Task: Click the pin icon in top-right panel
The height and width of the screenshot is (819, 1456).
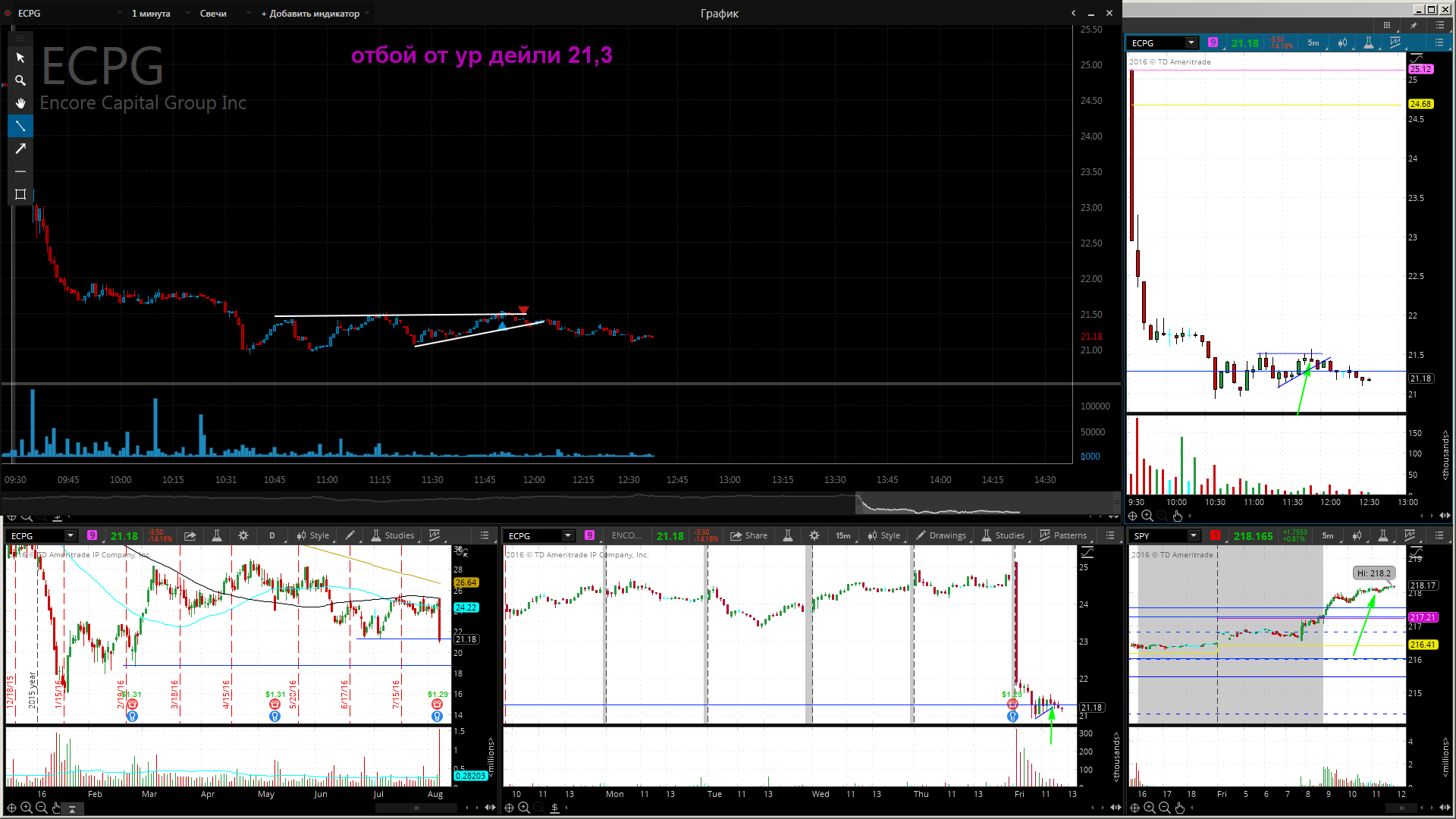Action: [1414, 25]
